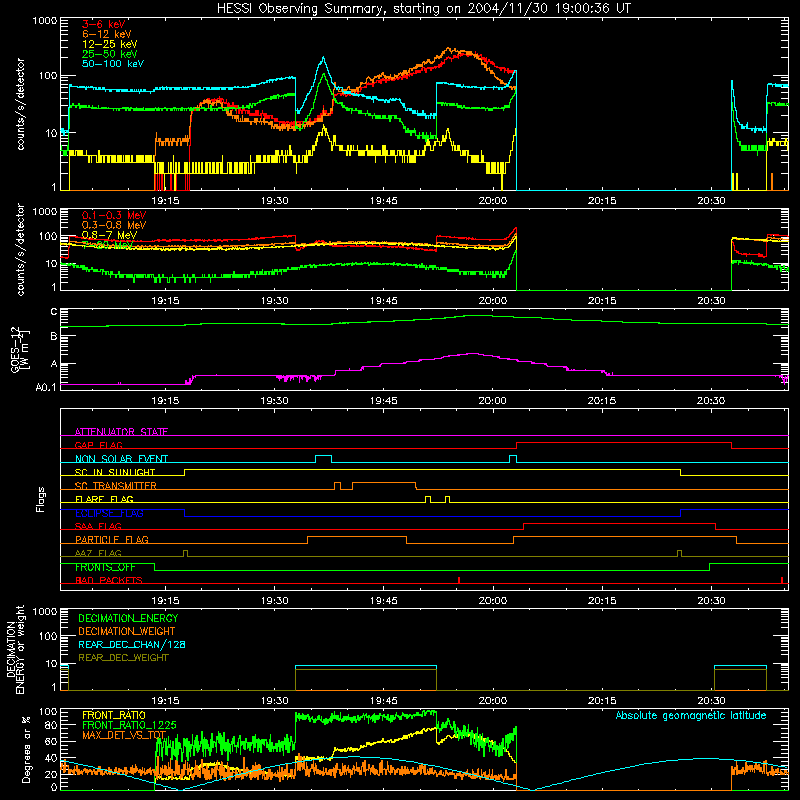Click the SAA_FLAG label
800x800 pixels.
coord(98,526)
